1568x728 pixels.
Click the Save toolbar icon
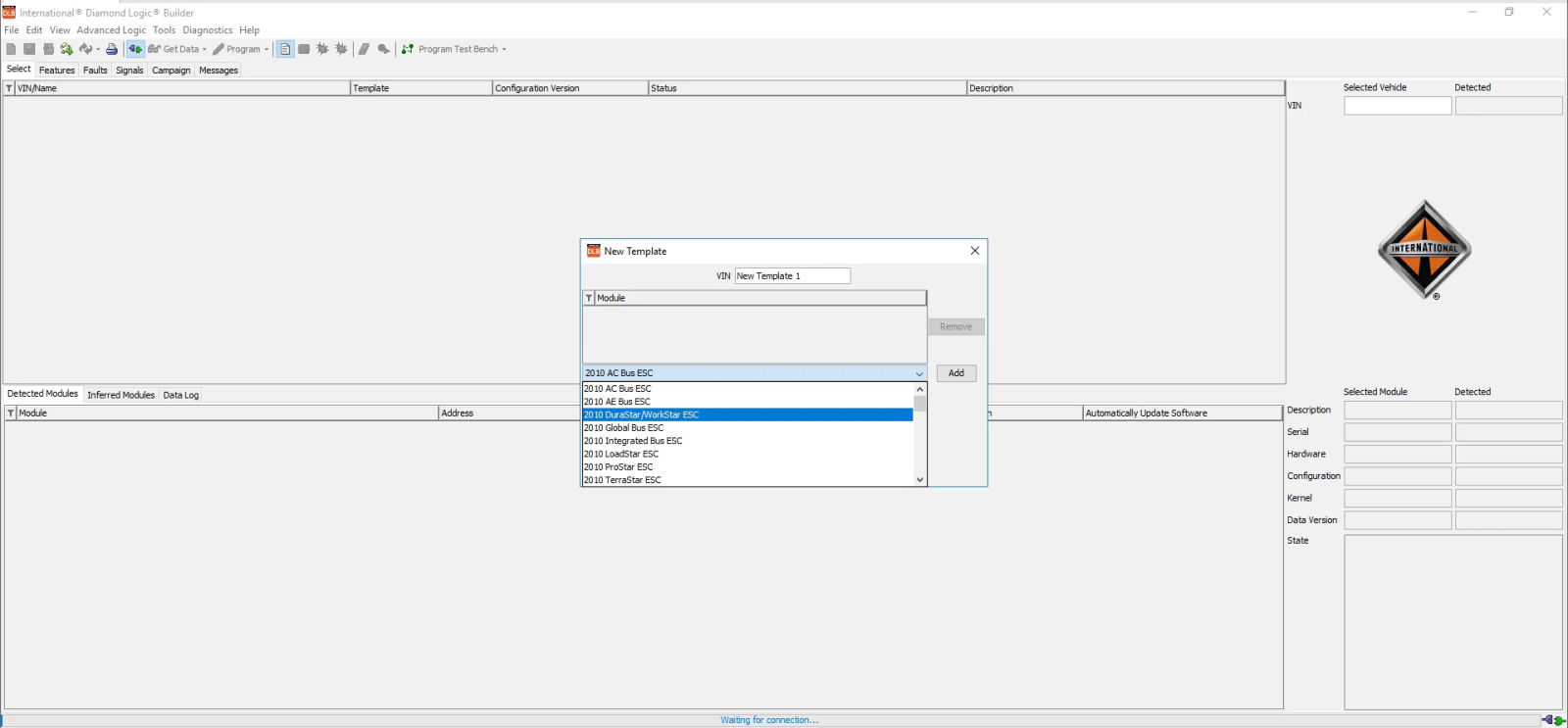pos(29,49)
